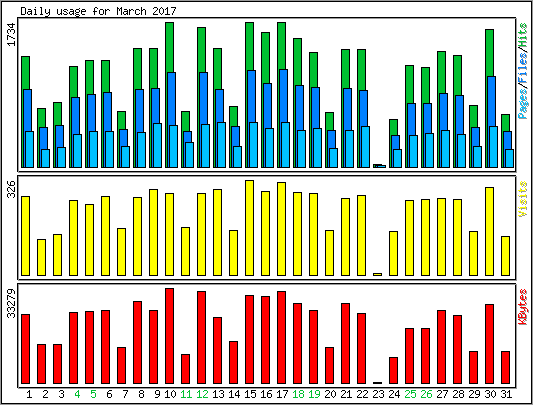
Task: Click day label 31 on the axis
Action: [x=505, y=394]
